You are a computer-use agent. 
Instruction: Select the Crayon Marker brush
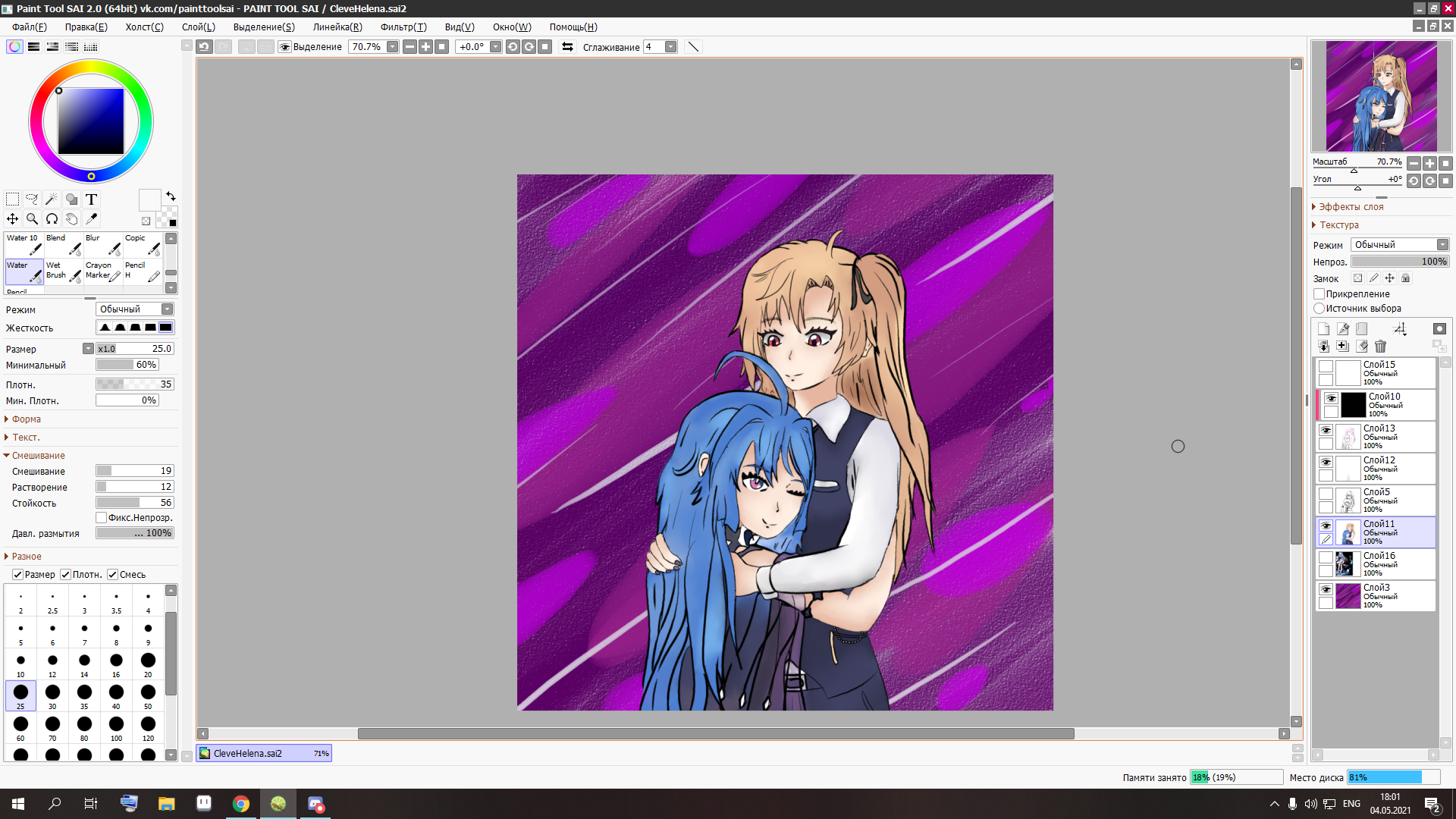[103, 271]
